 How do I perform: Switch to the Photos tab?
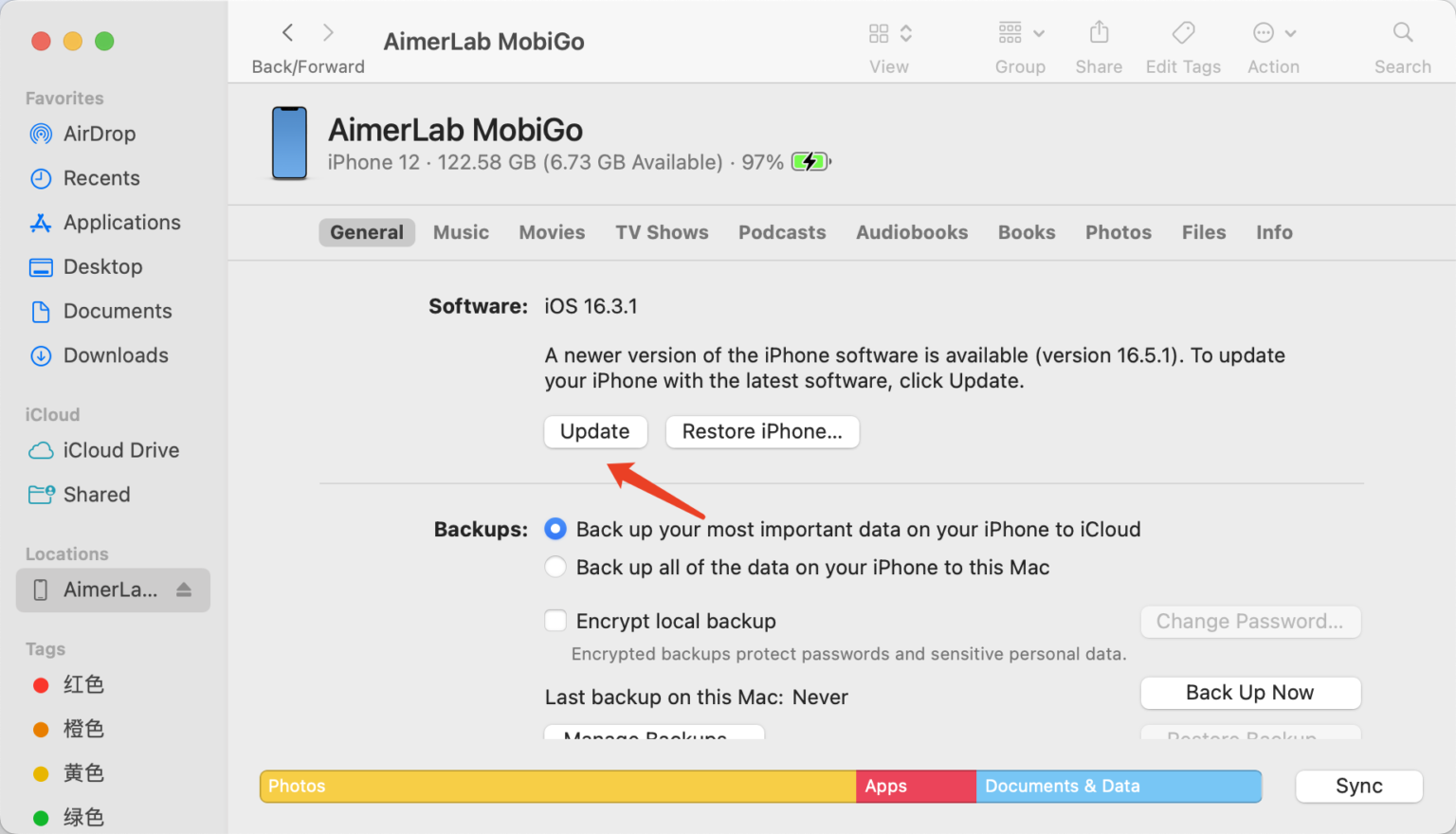(x=1118, y=232)
